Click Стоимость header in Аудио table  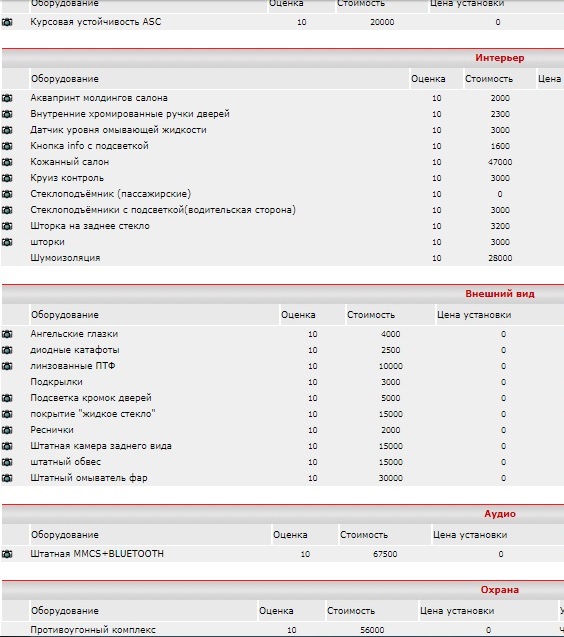coord(364,535)
